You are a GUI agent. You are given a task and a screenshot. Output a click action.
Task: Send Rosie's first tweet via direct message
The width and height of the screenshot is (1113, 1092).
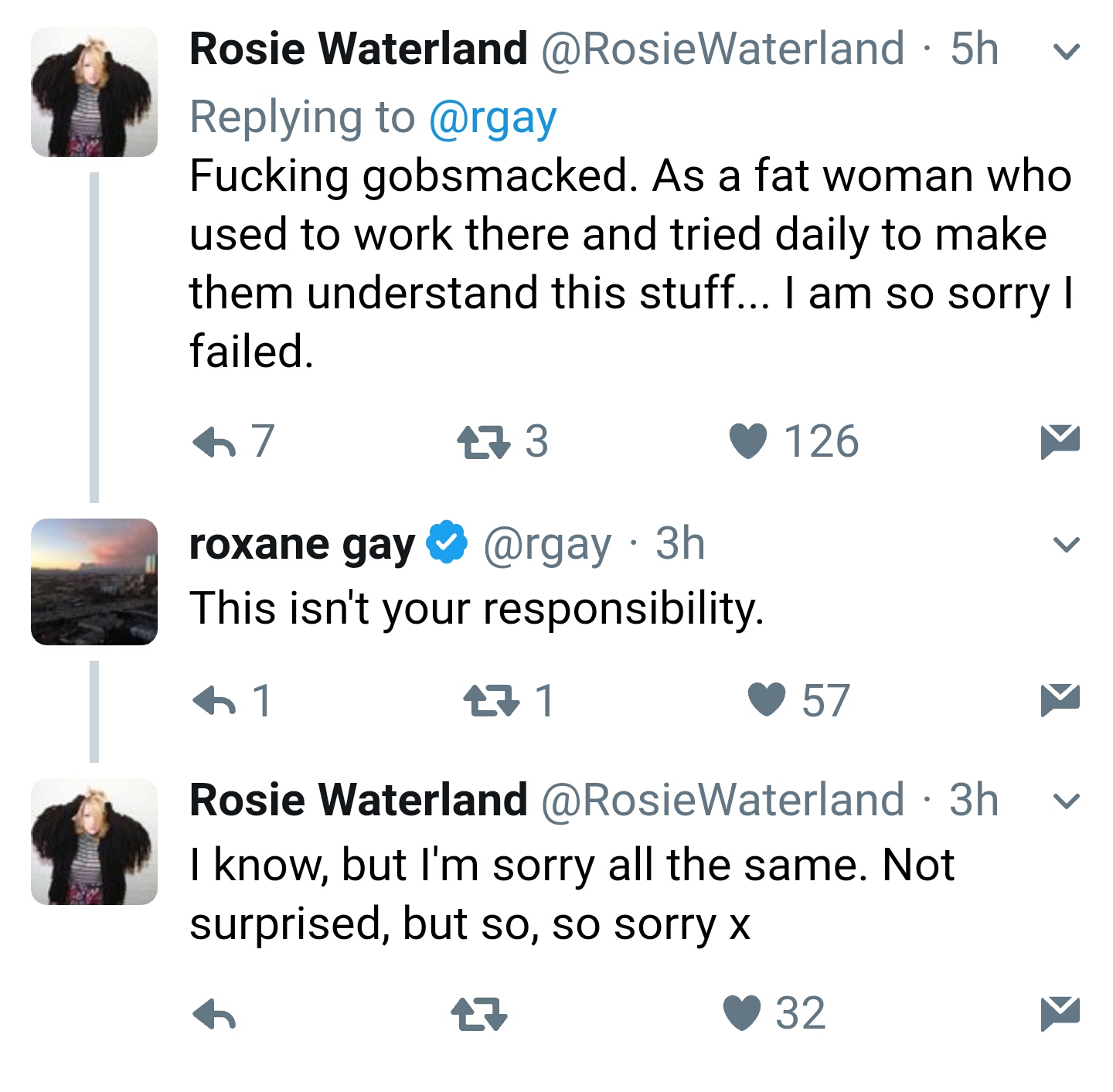1060,442
